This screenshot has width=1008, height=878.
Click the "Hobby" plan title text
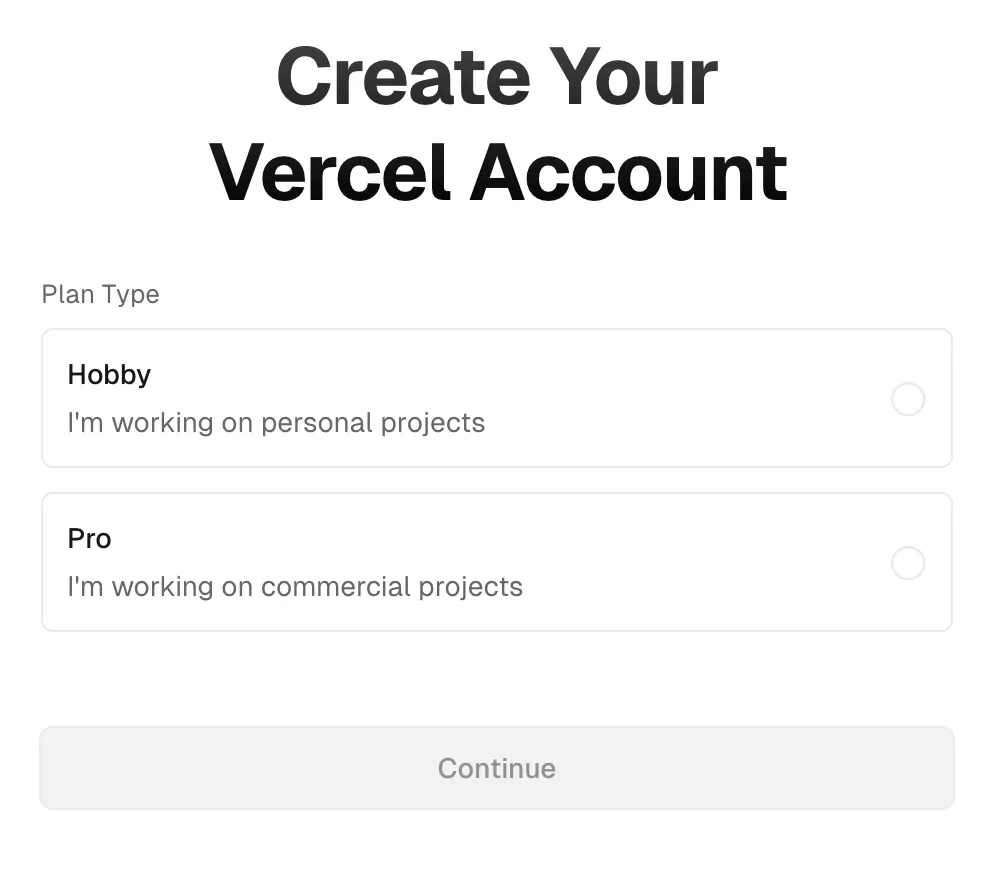(x=109, y=375)
